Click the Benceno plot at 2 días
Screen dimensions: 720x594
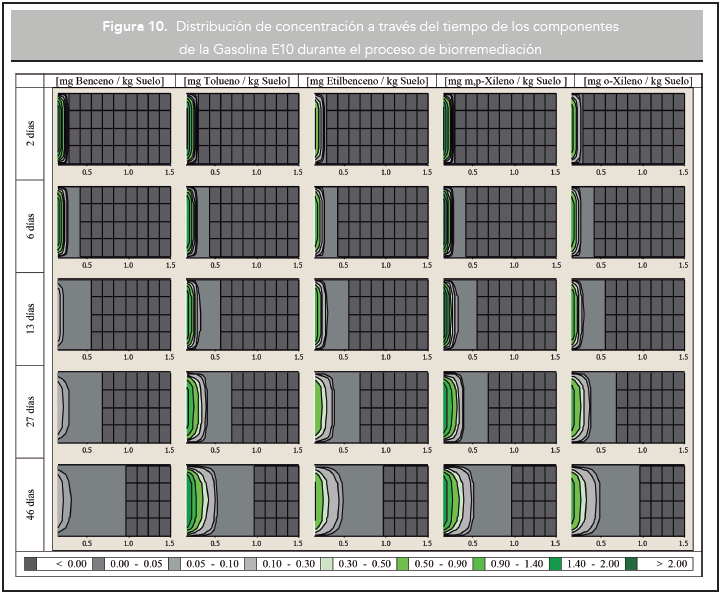[114, 129]
